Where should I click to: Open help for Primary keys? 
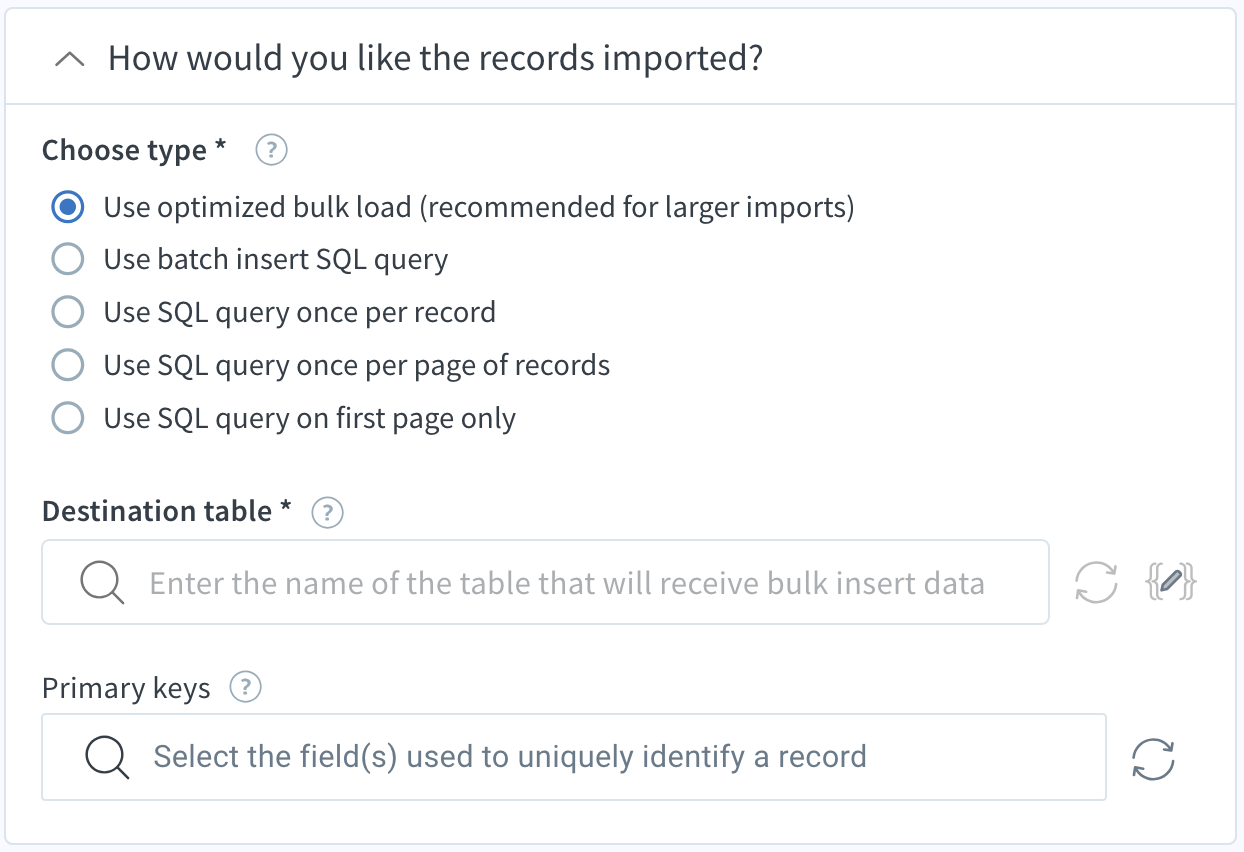(x=245, y=688)
